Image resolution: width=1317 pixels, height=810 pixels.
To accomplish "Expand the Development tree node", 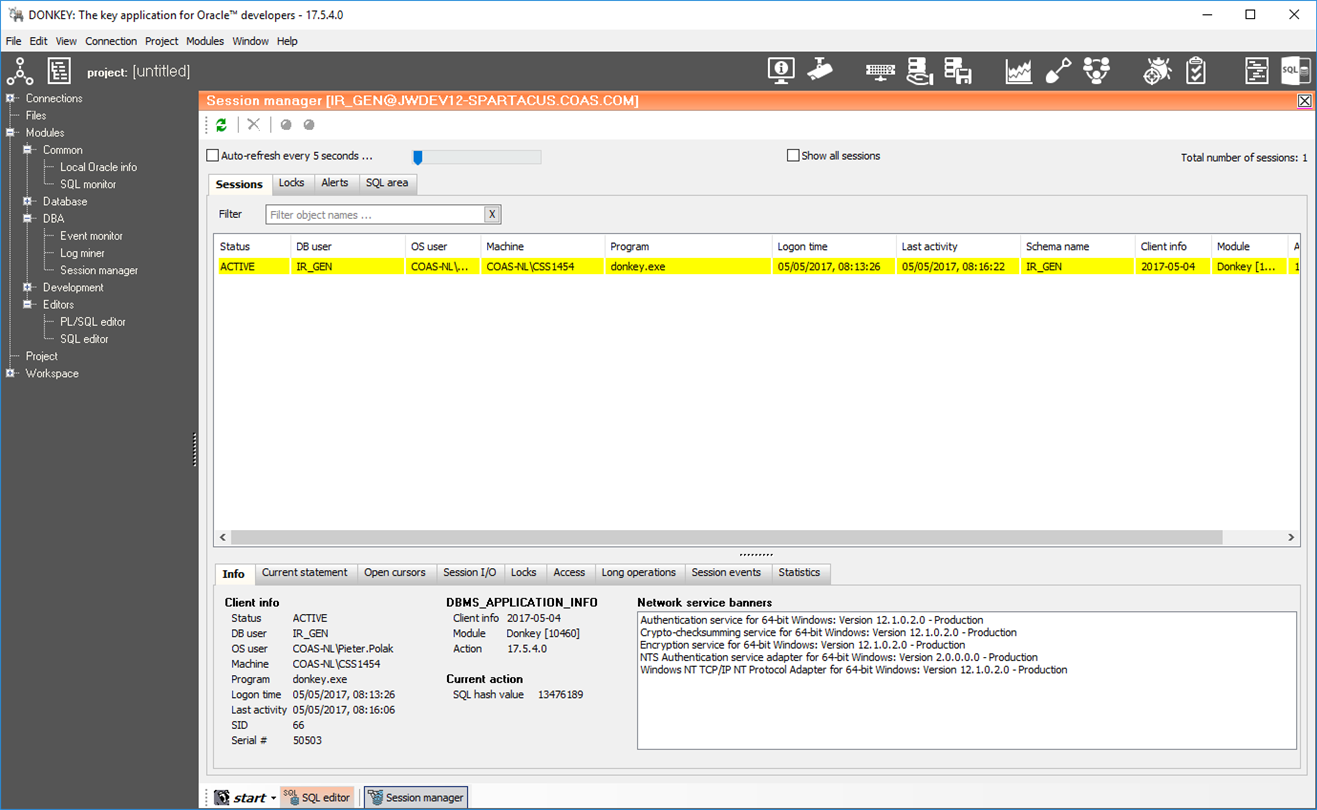I will click(x=28, y=288).
